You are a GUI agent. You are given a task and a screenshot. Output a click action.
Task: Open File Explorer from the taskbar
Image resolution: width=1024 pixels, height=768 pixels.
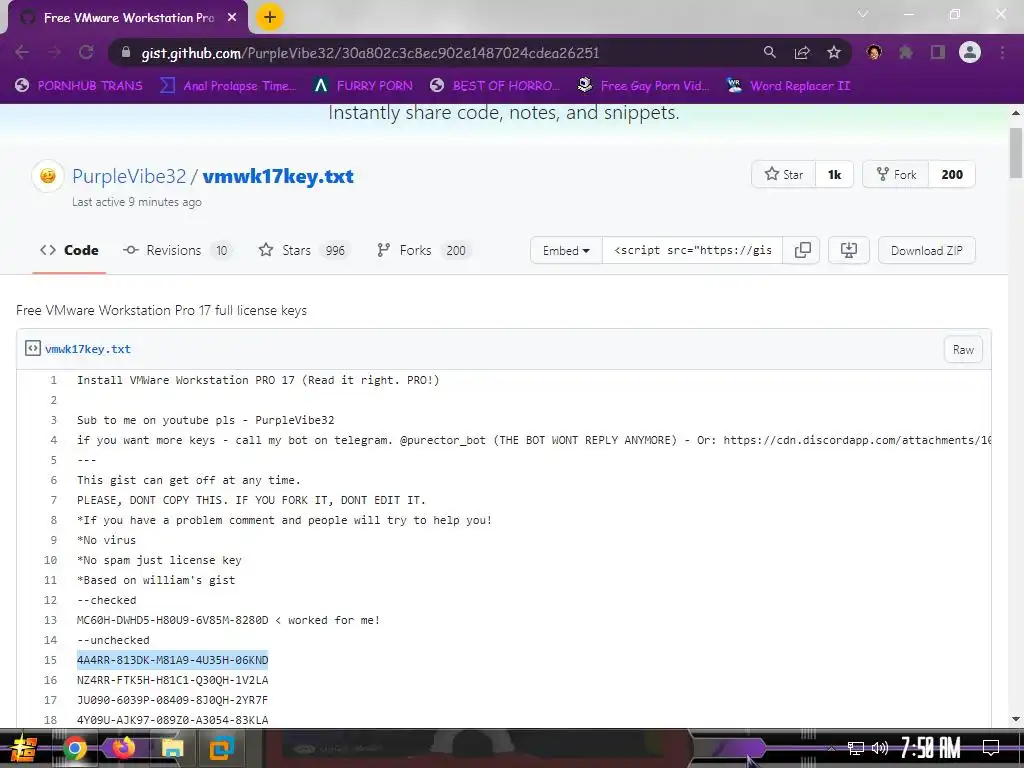click(x=172, y=748)
